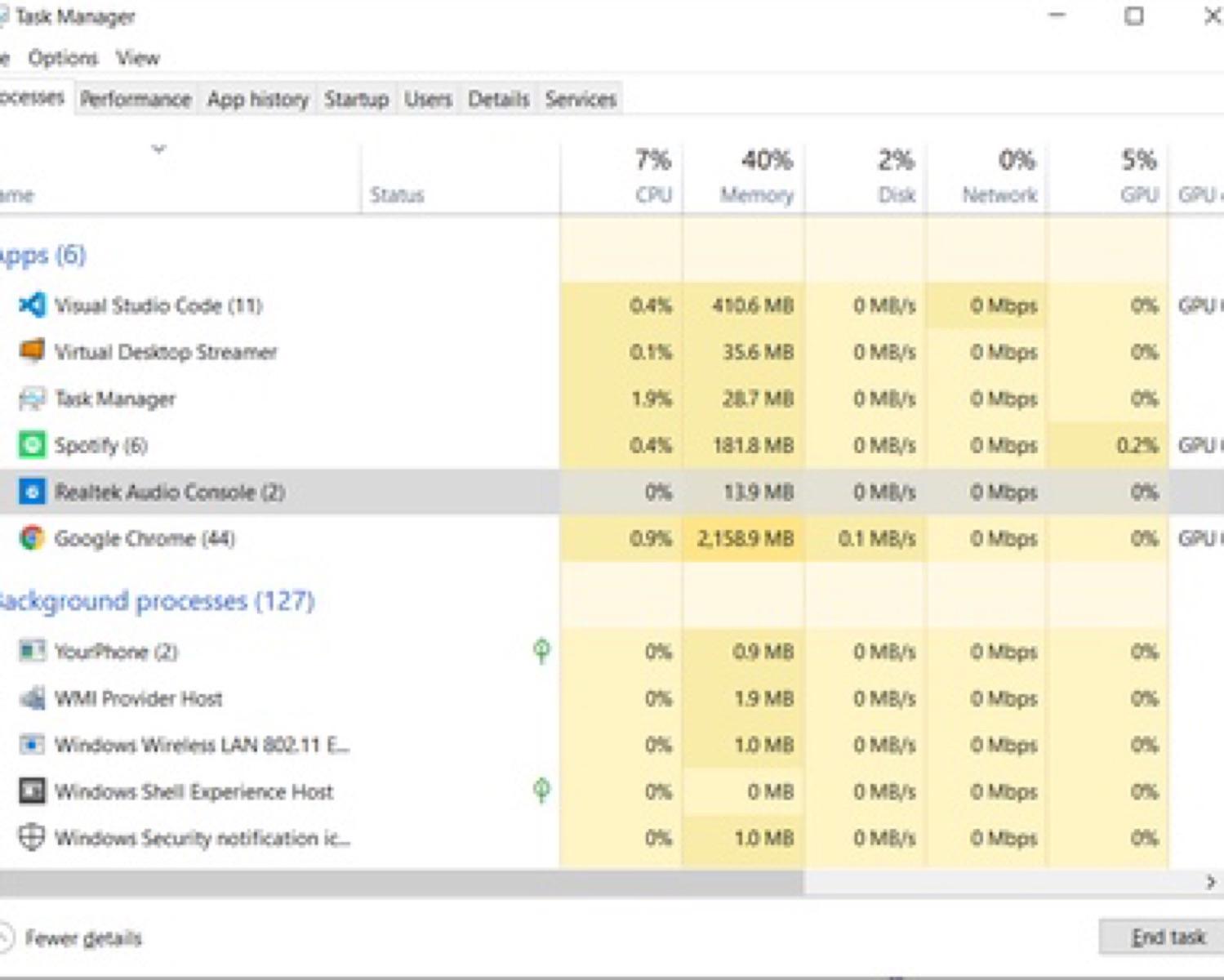Image resolution: width=1224 pixels, height=980 pixels.
Task: Click Chrome's 2,158.9 MB memory value
Action: pyautogui.click(x=746, y=539)
